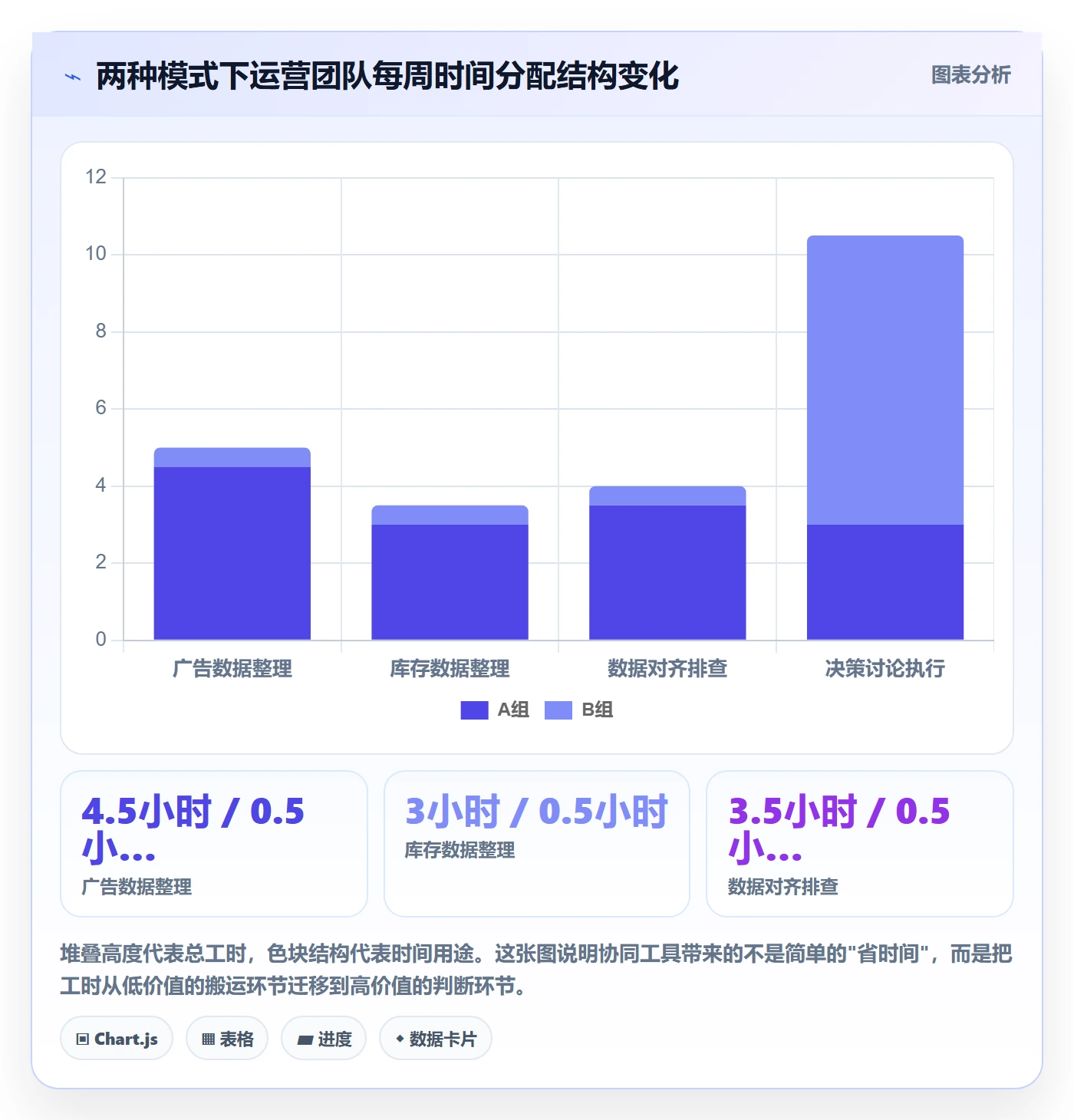This screenshot has height=1120, width=1074.
Task: Click the x-axis label 数据对齐排查 under the chart
Action: tap(667, 669)
